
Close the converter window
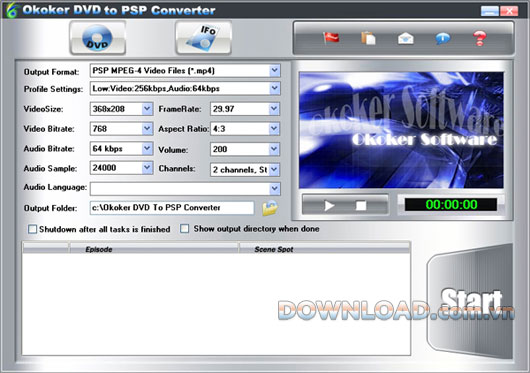(509, 11)
